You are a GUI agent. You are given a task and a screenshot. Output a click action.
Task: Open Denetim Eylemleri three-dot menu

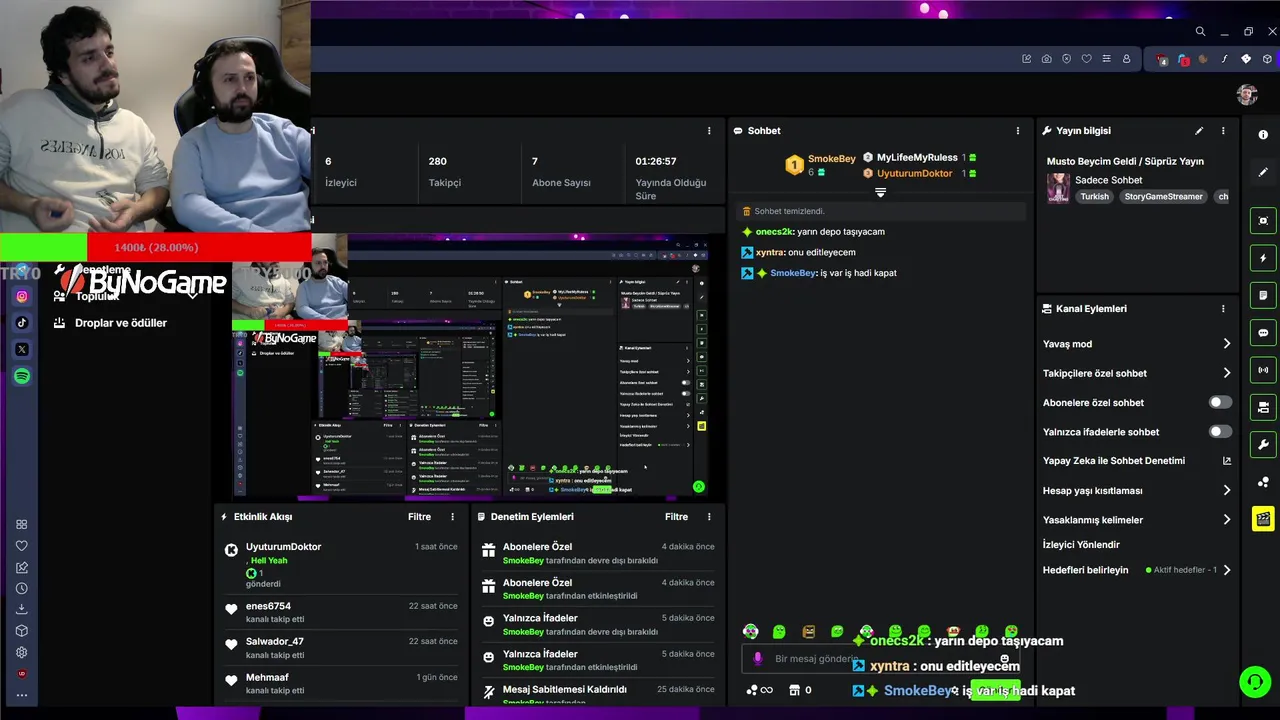click(x=709, y=517)
